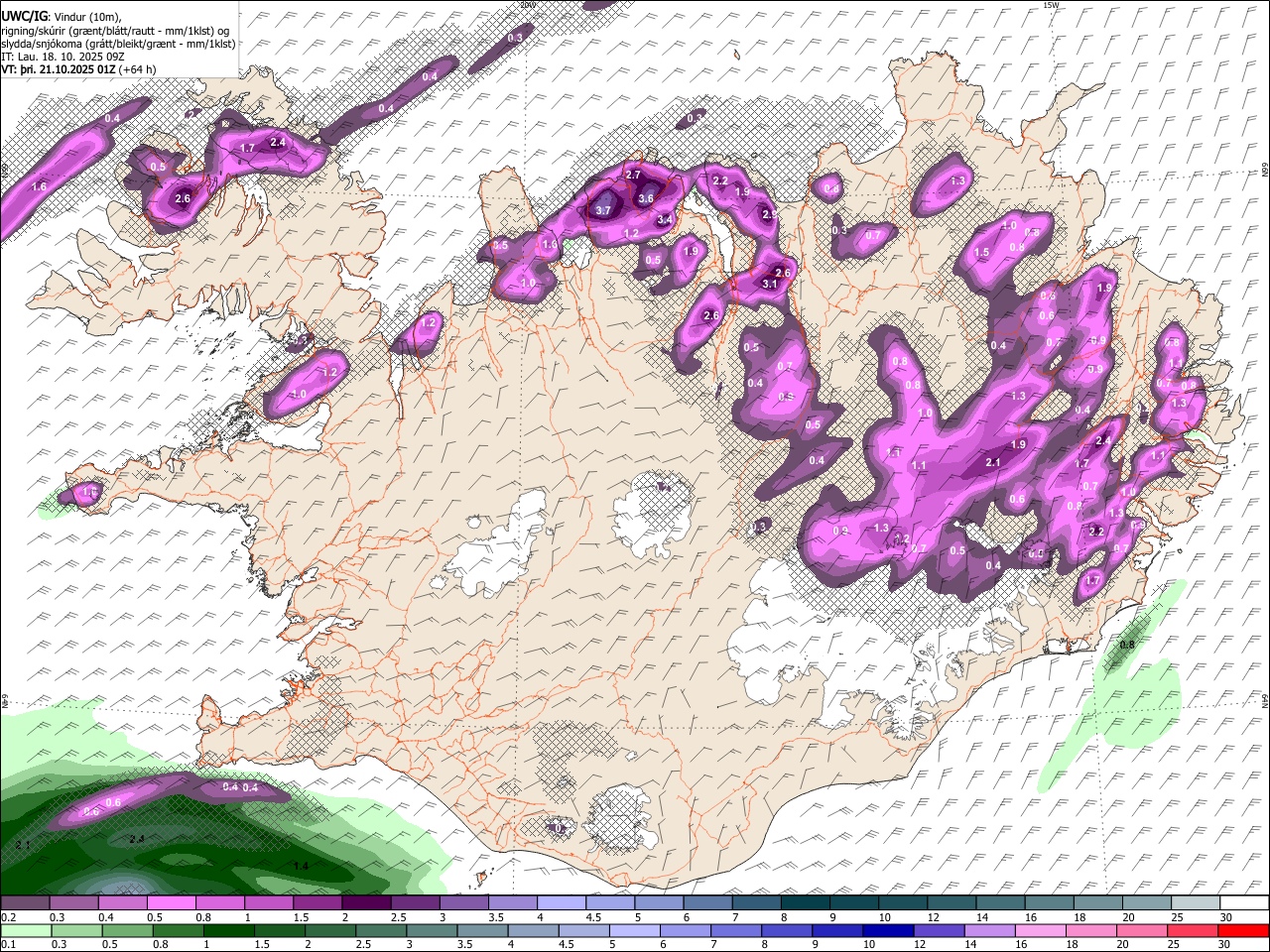Click the 2.7 snowfall value on the map
Screen dimensions: 1270x952
634,175
